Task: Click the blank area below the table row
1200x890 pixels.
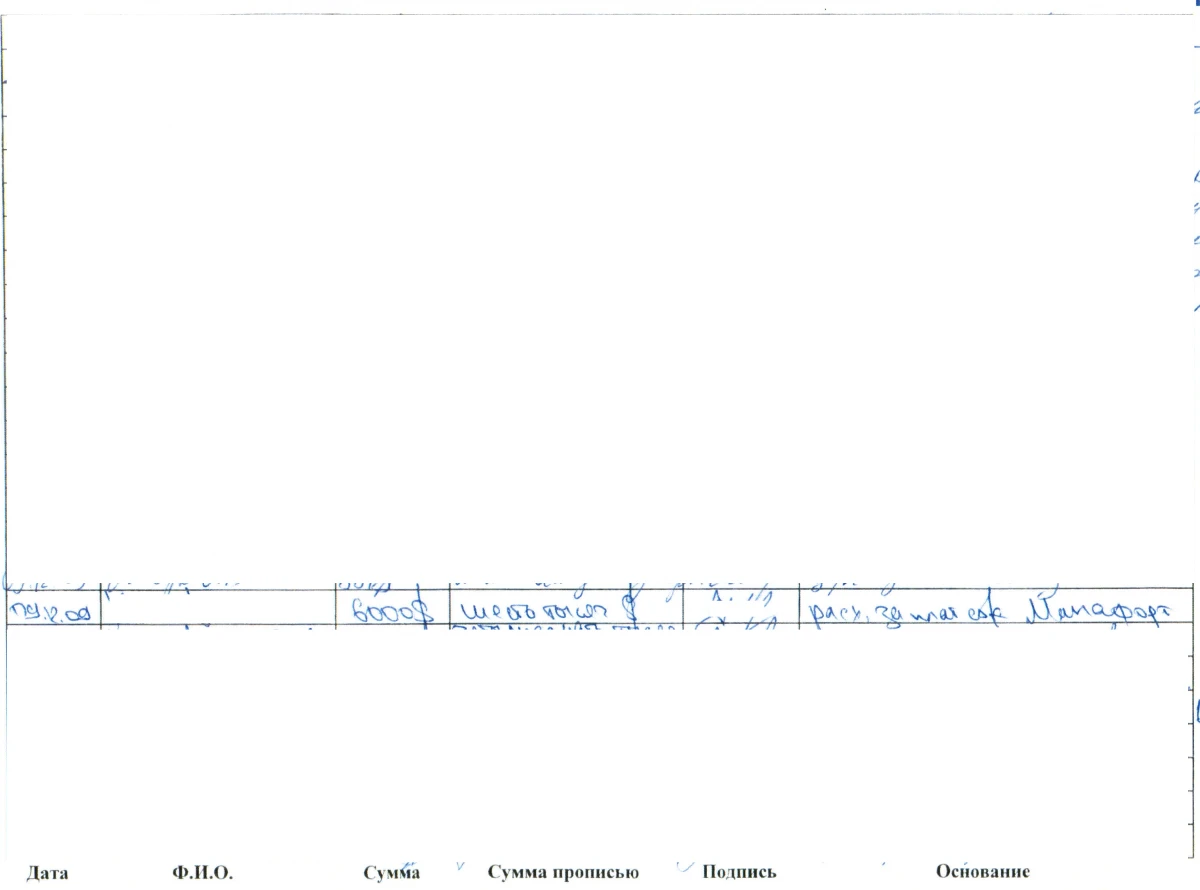Action: click(x=600, y=740)
